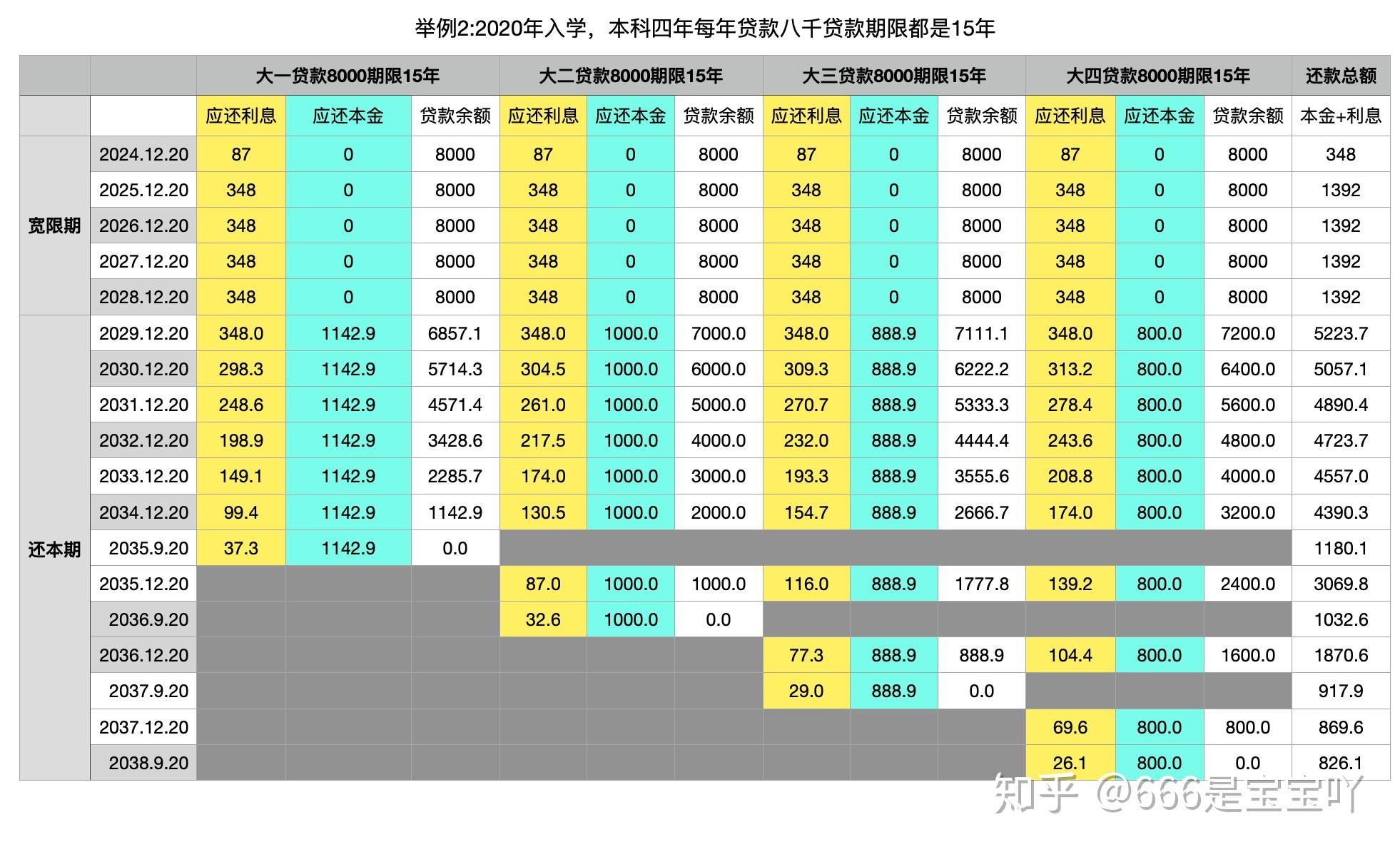Viewport: 1400px width, 852px height.
Task: Select yellow interest cell 309.3
Action: click(806, 369)
